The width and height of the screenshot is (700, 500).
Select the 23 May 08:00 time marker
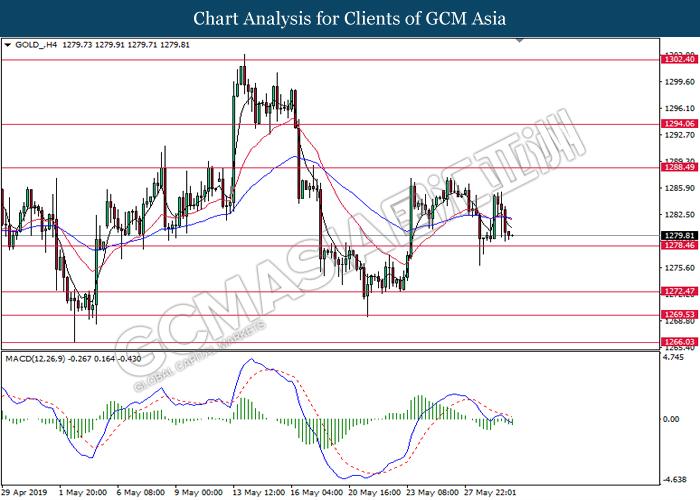[x=432, y=492]
